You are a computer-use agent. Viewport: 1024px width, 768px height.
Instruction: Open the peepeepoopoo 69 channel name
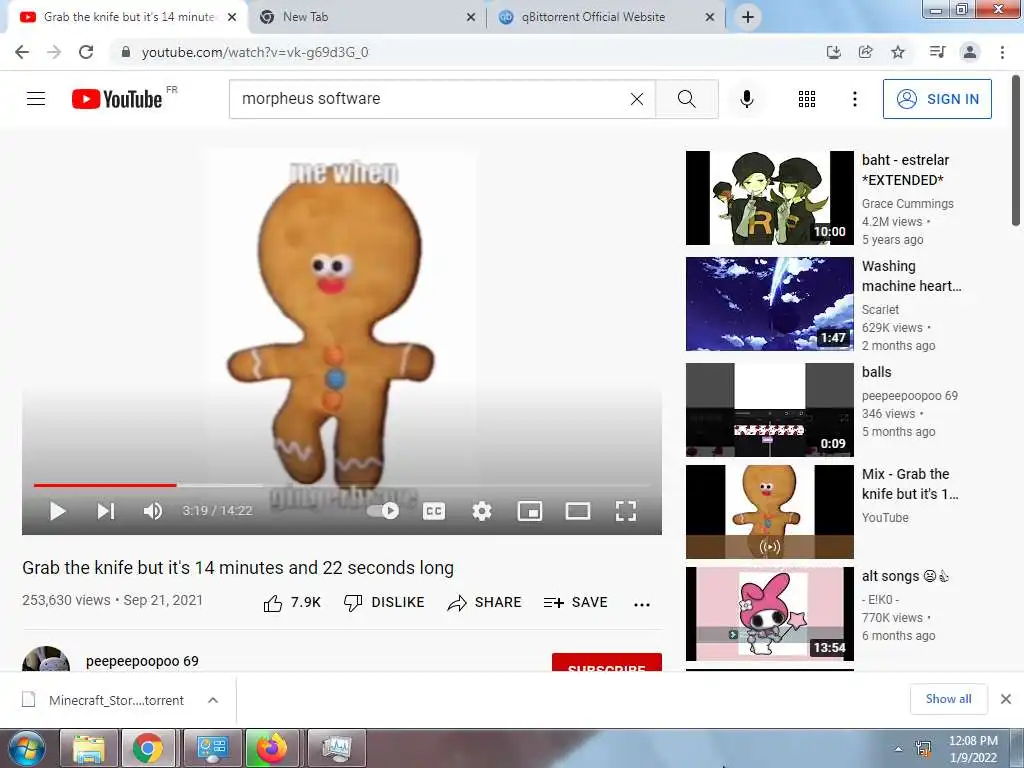pyautogui.click(x=142, y=661)
